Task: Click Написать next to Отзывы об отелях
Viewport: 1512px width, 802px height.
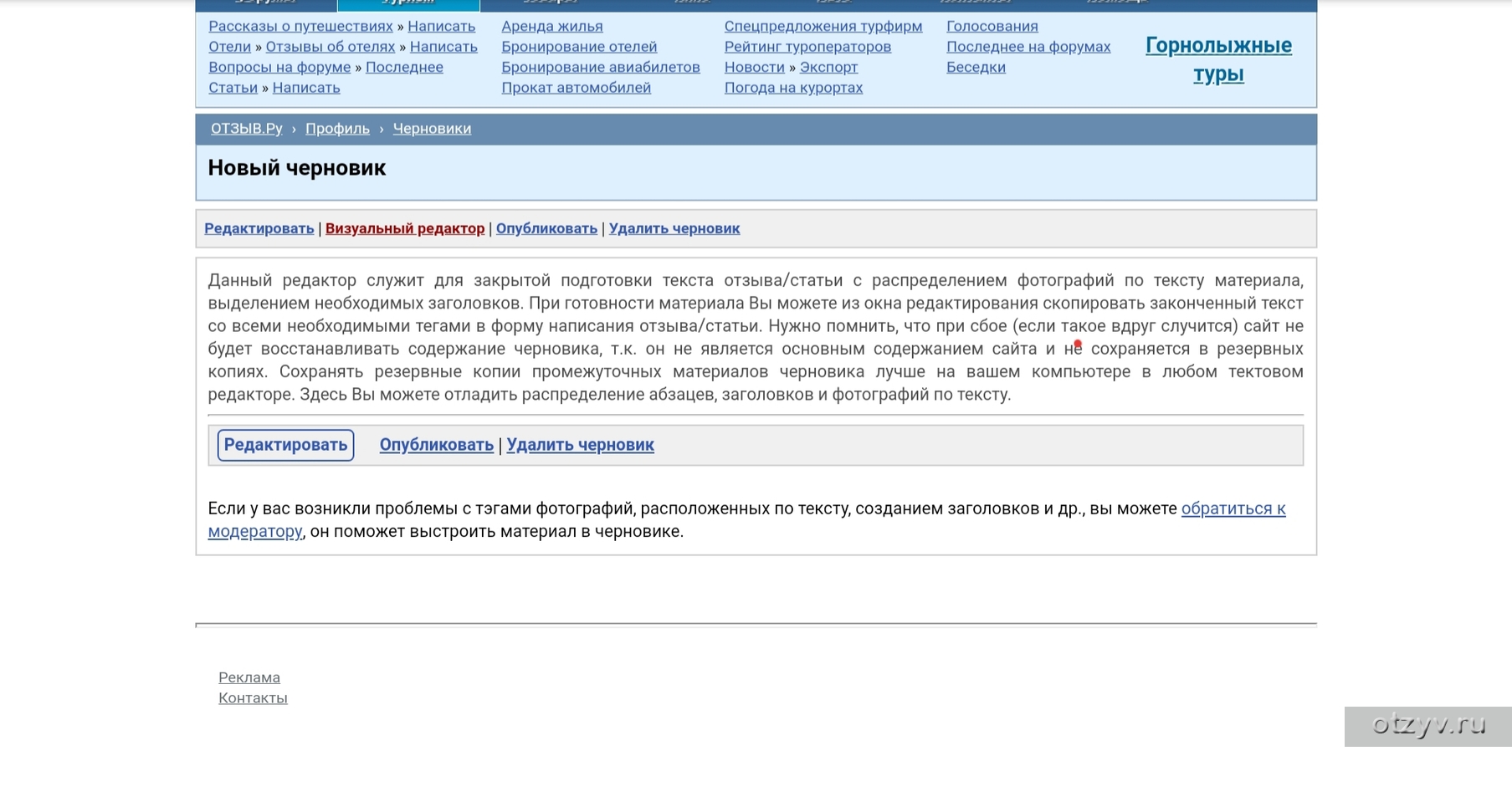Action: click(x=443, y=47)
